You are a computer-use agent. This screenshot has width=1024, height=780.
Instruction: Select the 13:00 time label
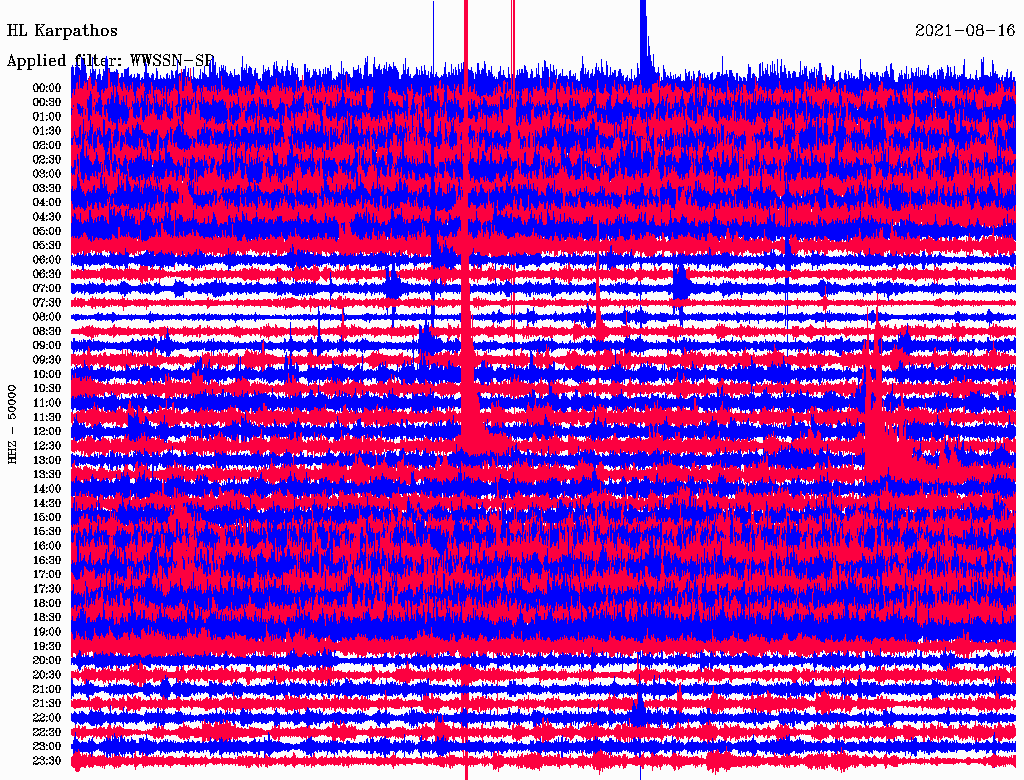click(x=47, y=461)
